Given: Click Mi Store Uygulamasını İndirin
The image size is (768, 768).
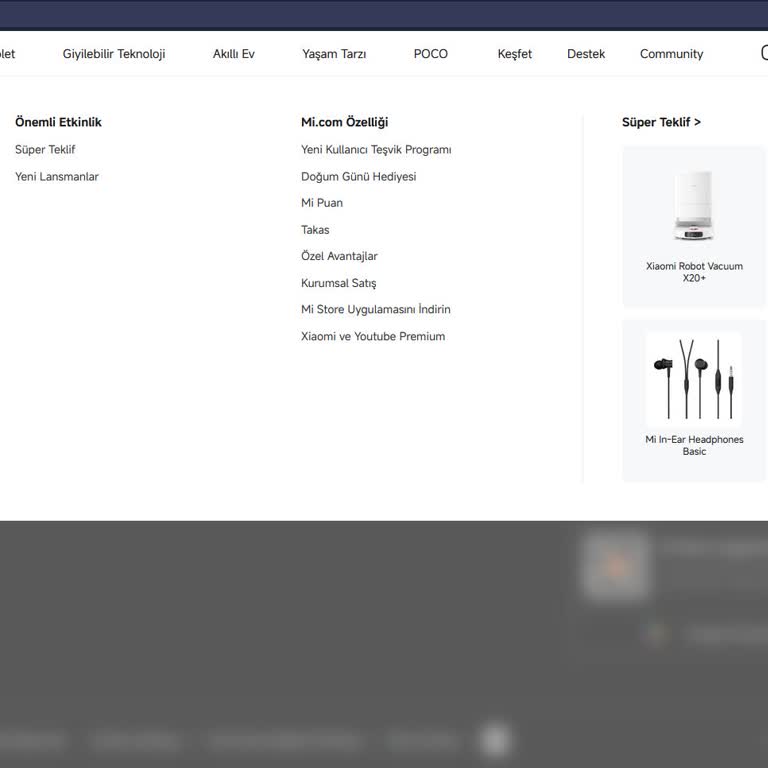Looking at the screenshot, I should [x=376, y=310].
